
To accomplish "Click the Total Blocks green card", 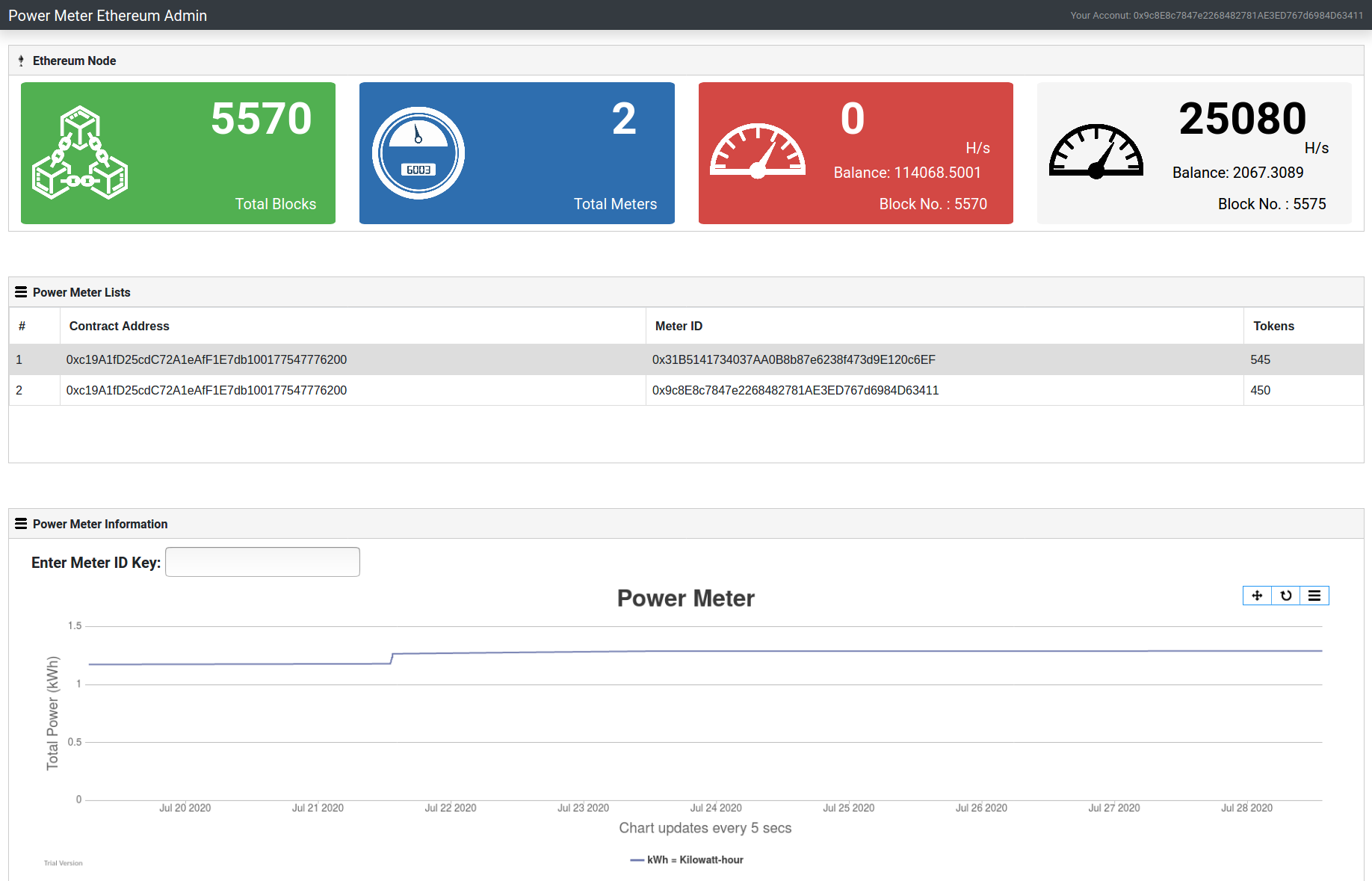I will point(178,153).
